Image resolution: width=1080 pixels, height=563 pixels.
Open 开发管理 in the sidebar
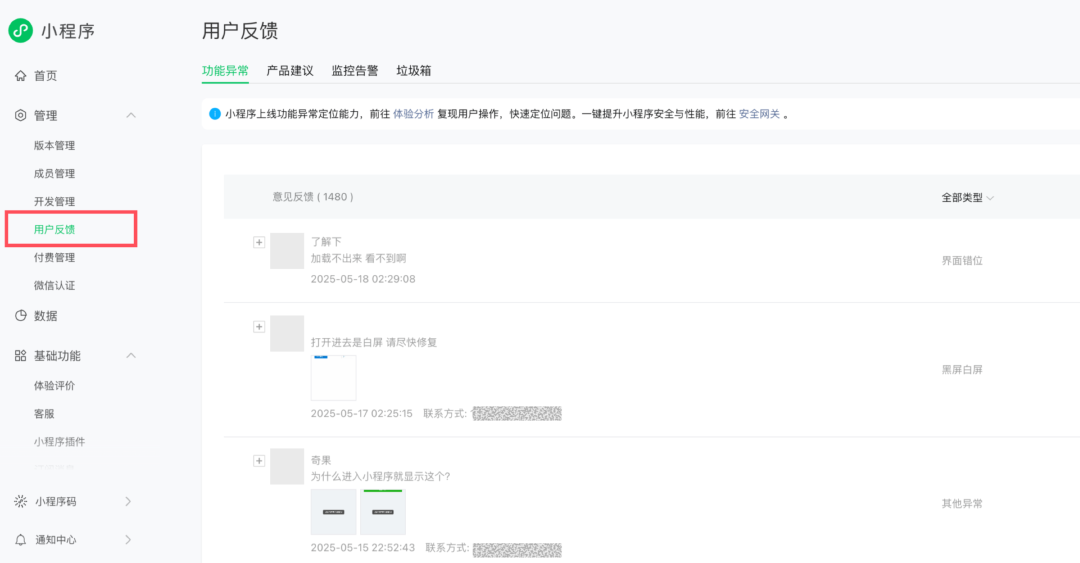pyautogui.click(x=54, y=201)
